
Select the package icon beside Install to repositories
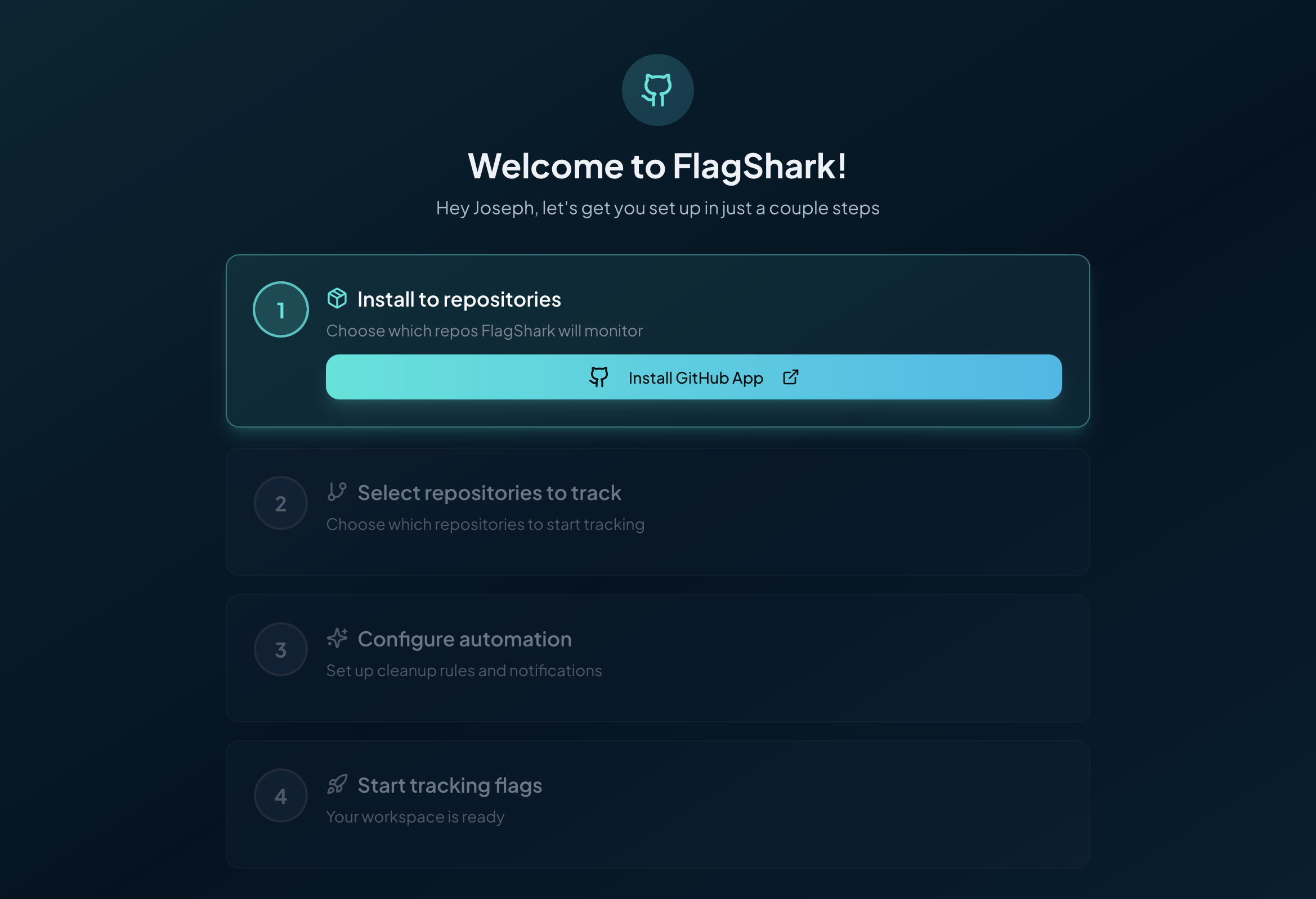tap(338, 298)
